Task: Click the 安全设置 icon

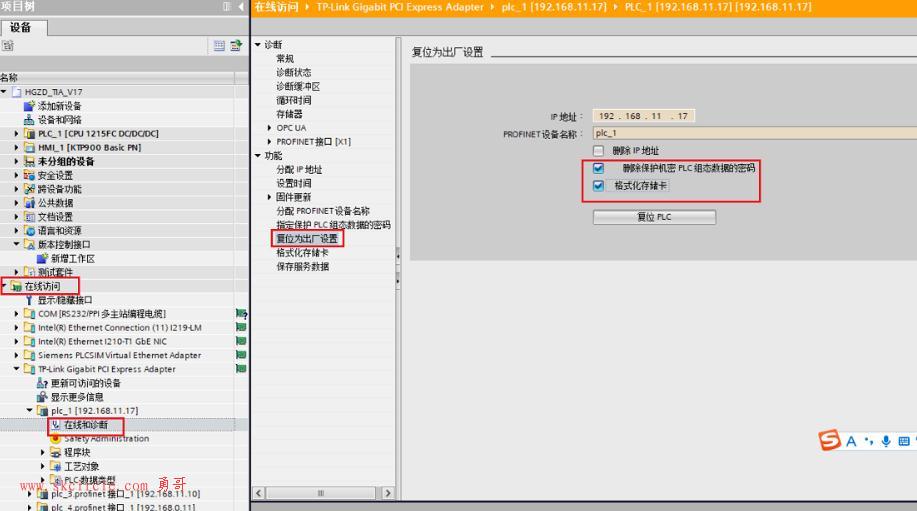Action: (x=29, y=175)
